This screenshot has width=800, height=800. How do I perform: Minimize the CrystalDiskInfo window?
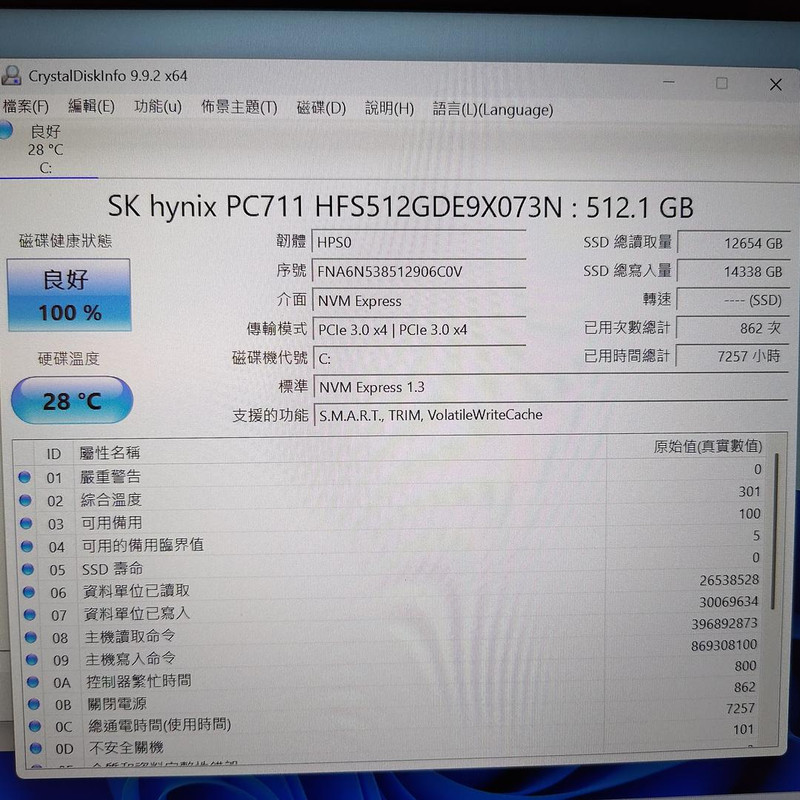tap(669, 82)
